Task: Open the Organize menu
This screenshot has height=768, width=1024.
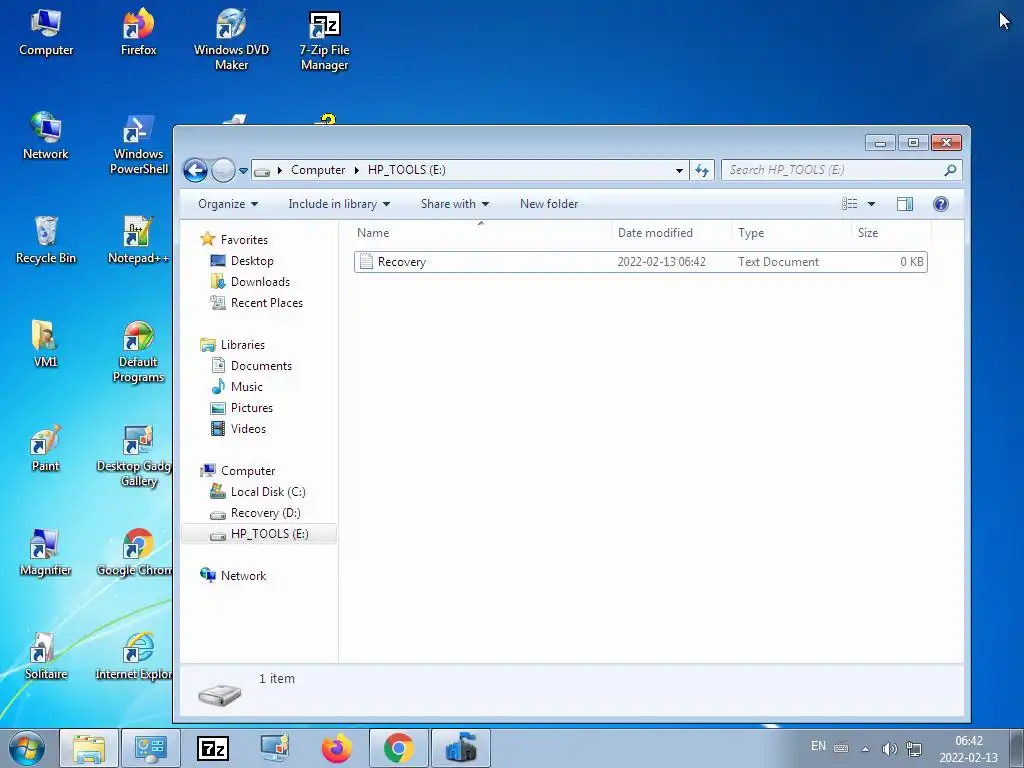Action: 228,204
